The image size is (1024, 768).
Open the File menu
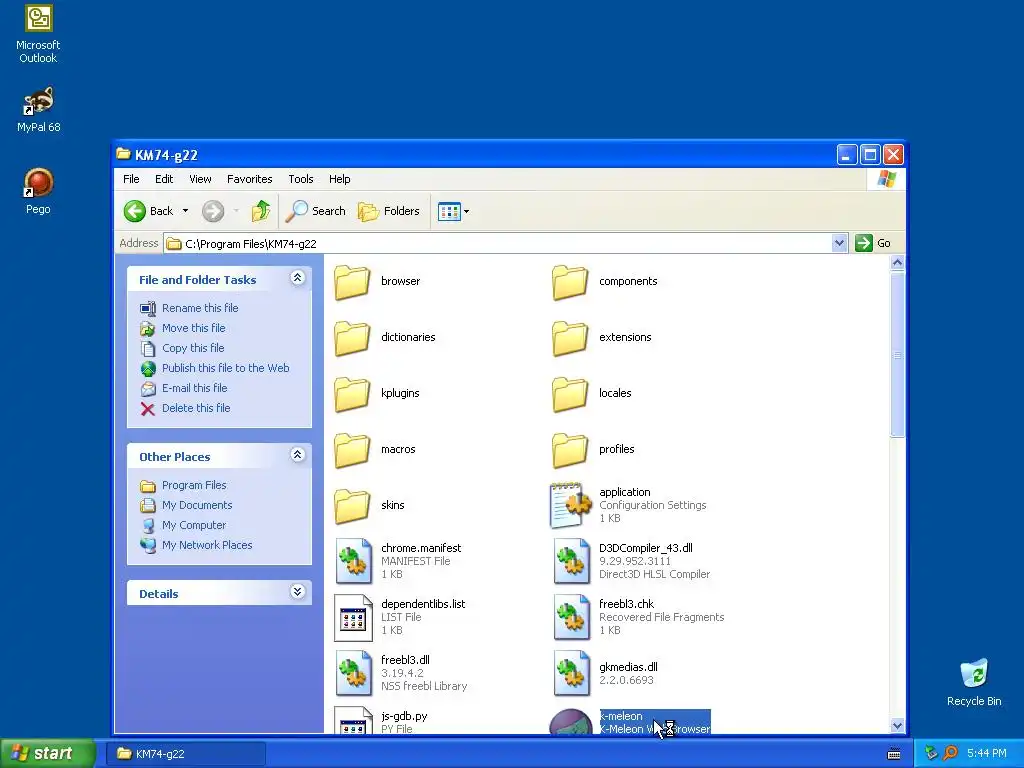[x=131, y=179]
